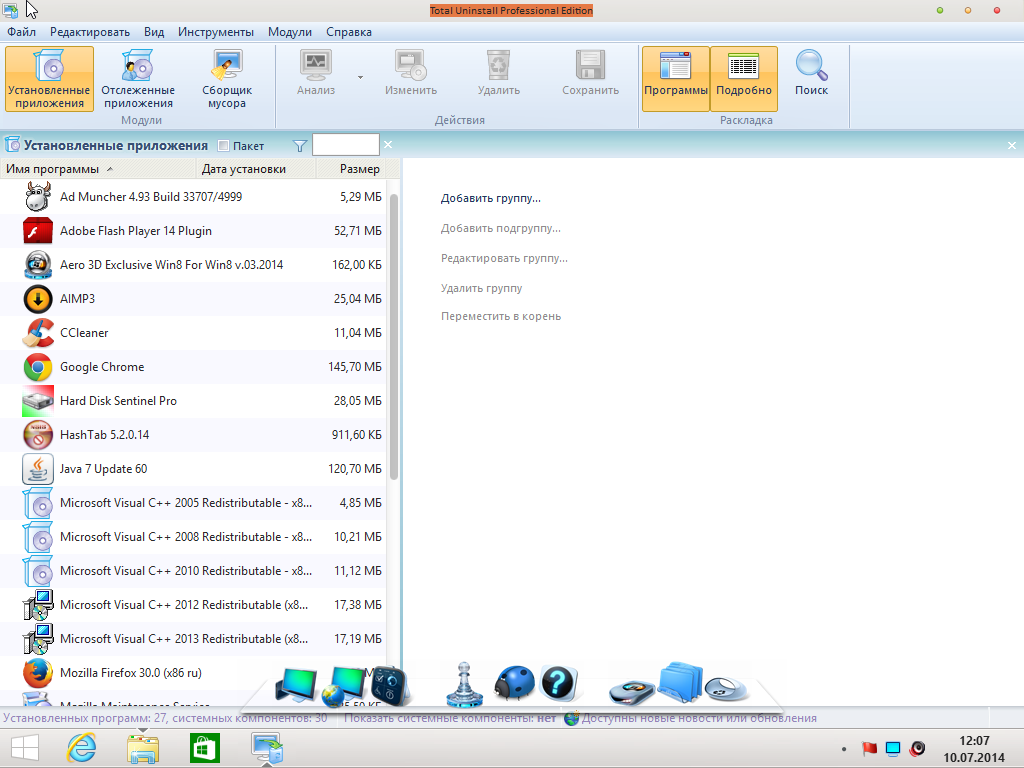Focus the filter text field
Image resolution: width=1024 pixels, height=768 pixels.
[x=345, y=145]
